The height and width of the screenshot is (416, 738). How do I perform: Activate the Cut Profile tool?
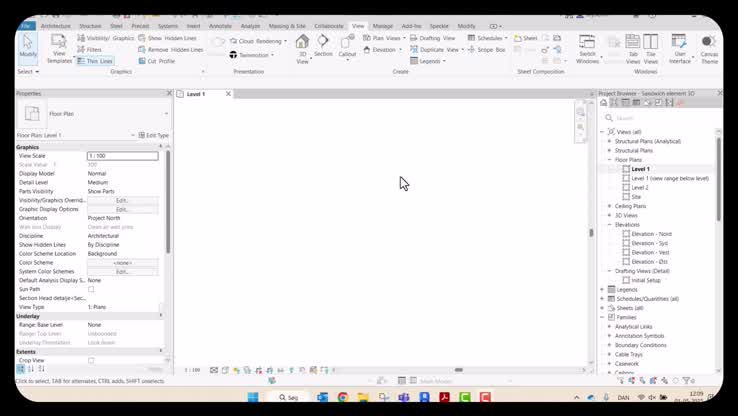tap(157, 61)
